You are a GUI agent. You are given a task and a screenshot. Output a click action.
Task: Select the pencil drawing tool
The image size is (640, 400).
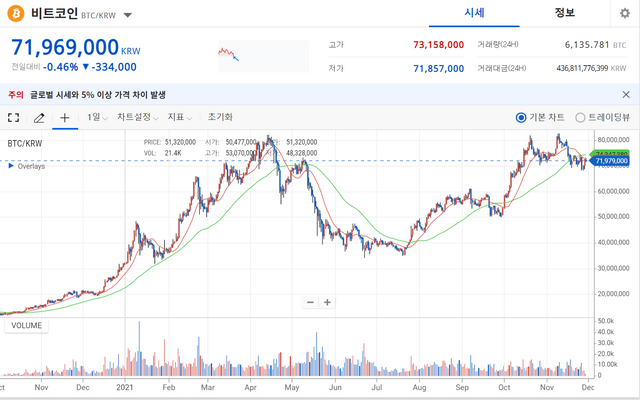(39, 118)
